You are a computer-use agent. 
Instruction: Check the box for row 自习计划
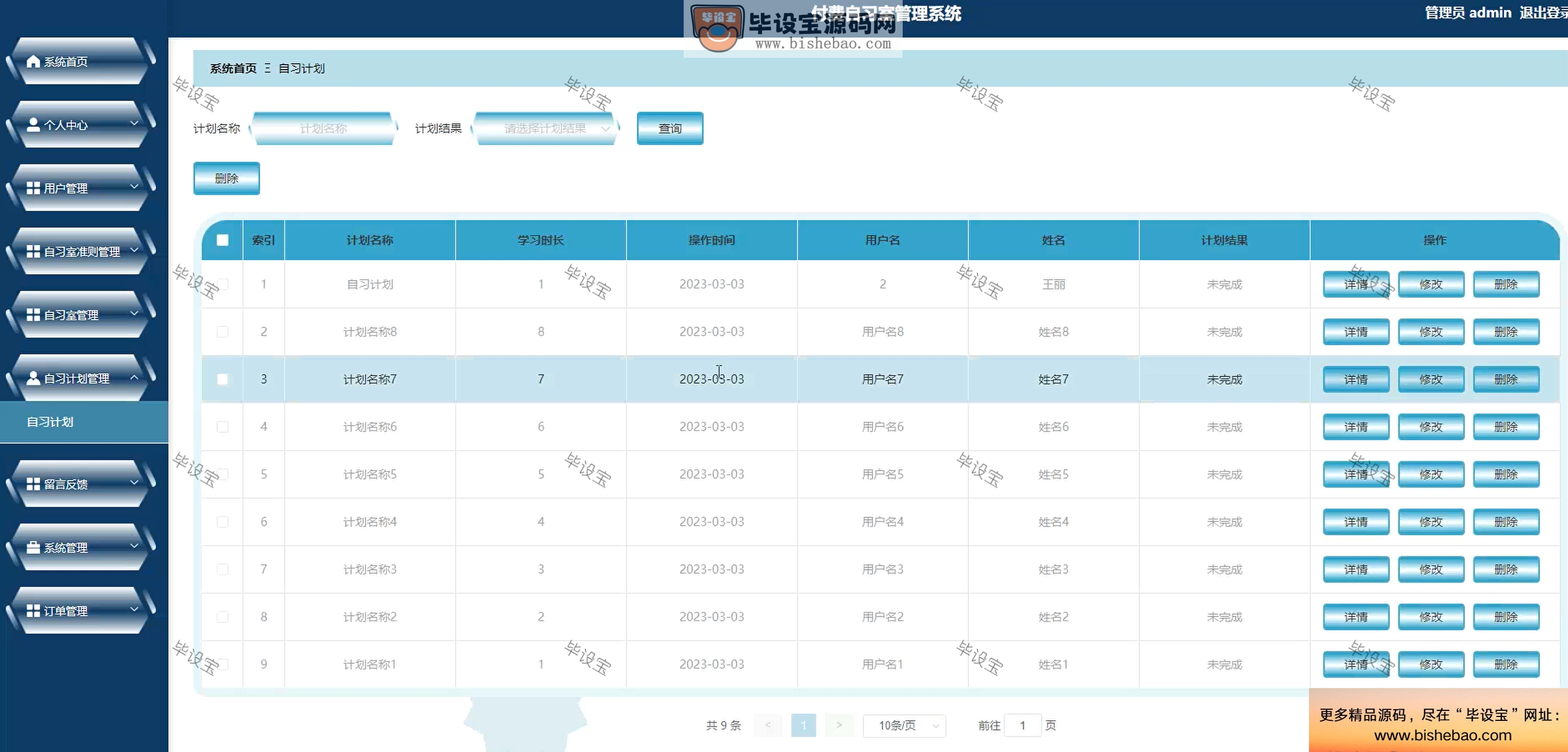(223, 284)
